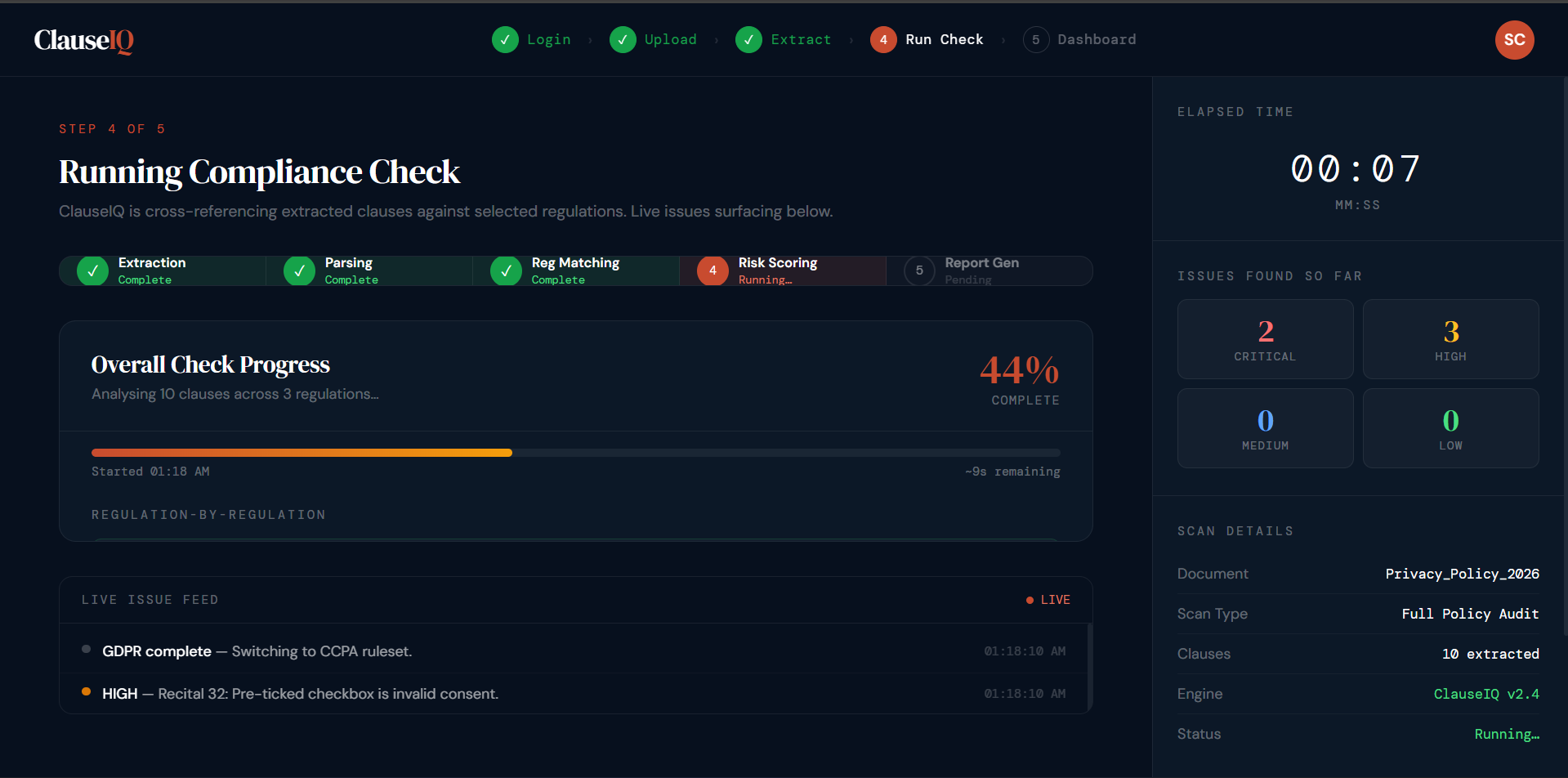Click the Run Check step number icon

tap(883, 40)
